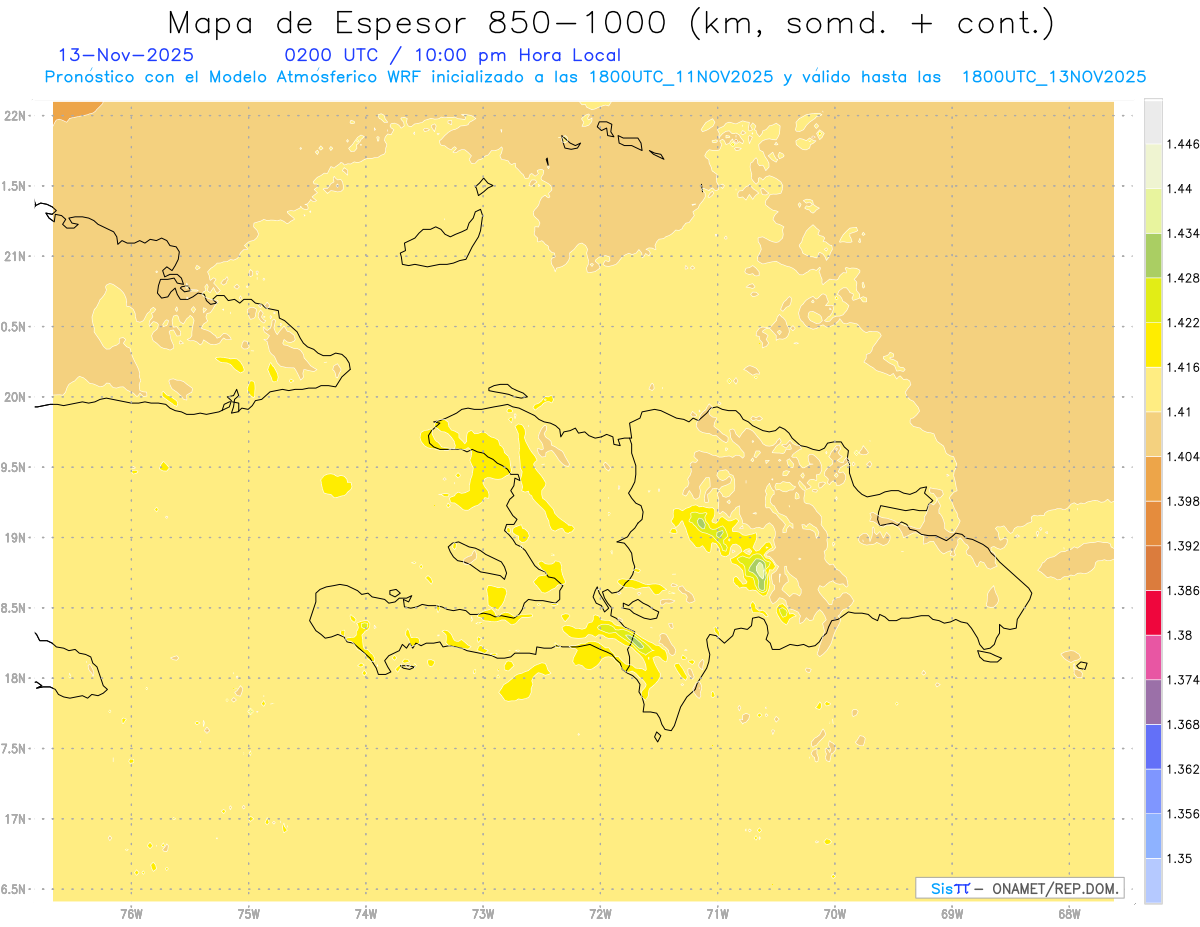
Task: Click the colorbar value 1.446
Action: tap(1183, 144)
